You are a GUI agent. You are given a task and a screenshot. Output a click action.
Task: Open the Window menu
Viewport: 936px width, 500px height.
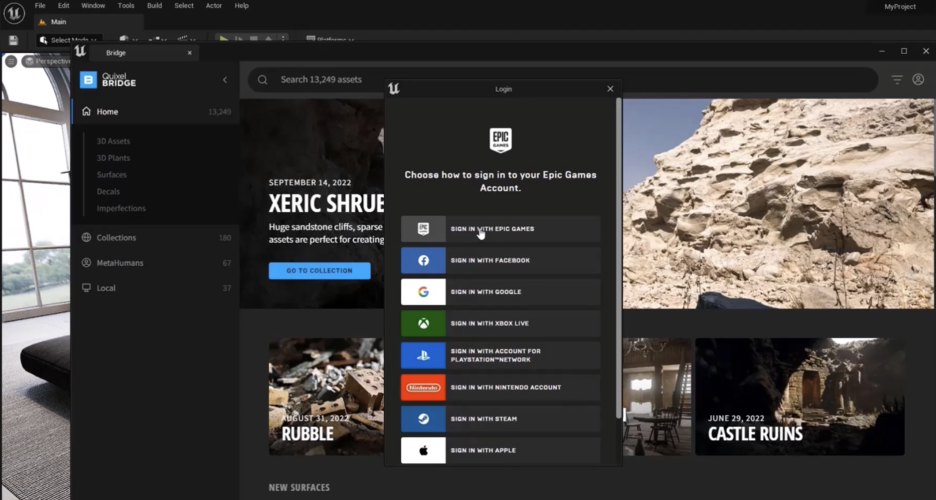(93, 5)
